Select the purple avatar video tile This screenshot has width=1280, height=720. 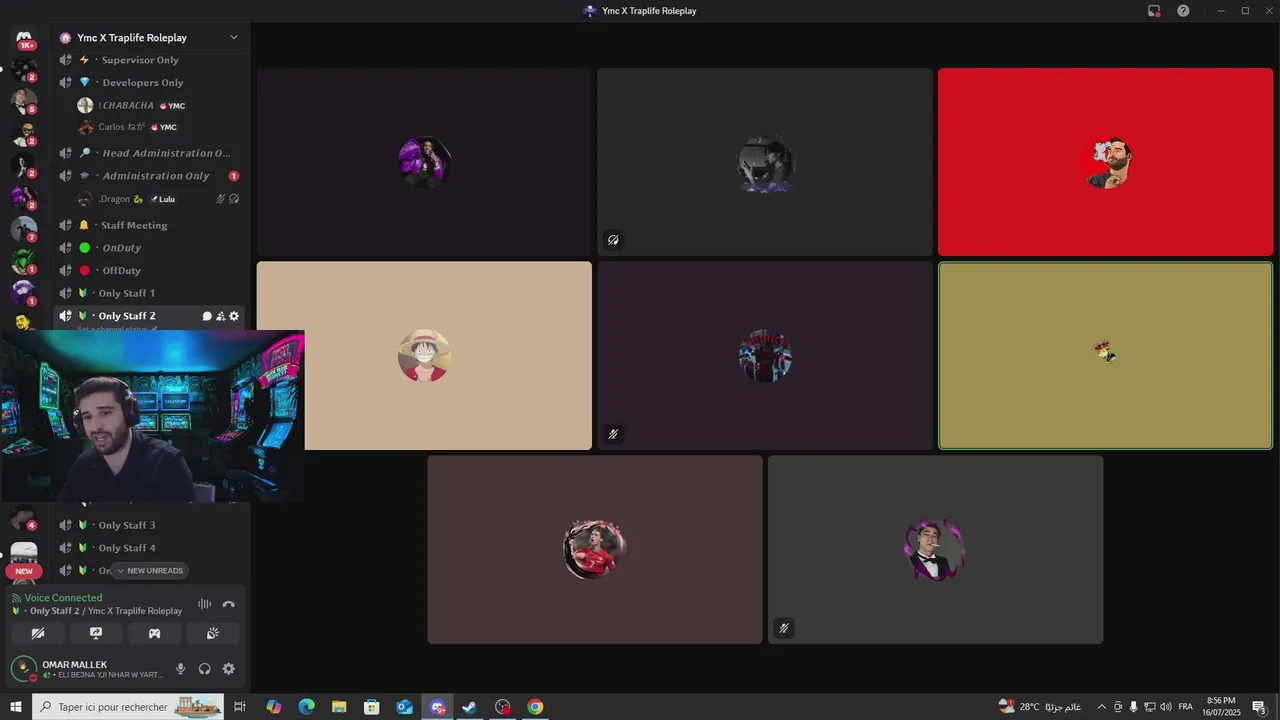pos(424,162)
